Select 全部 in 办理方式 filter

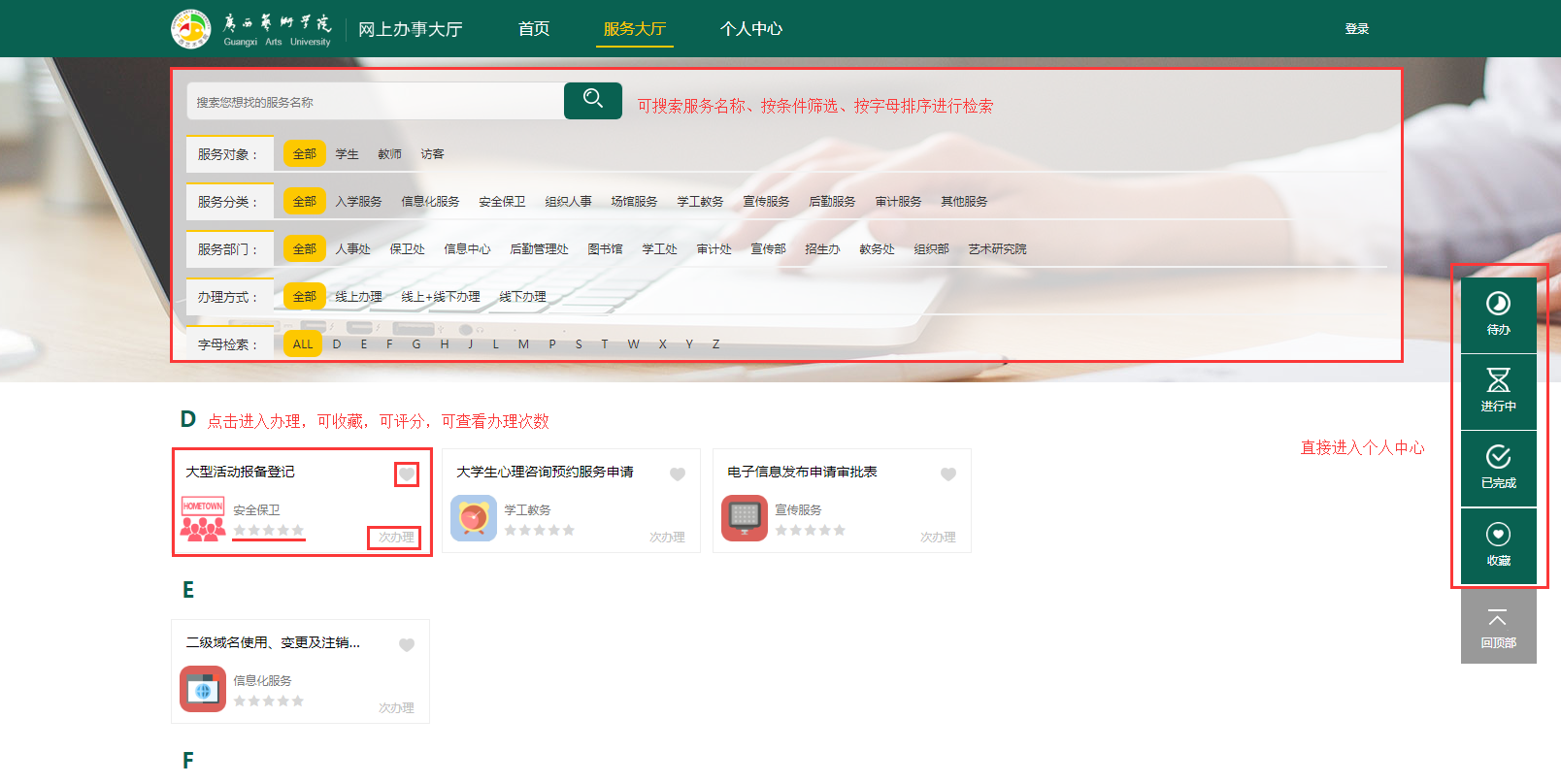point(305,296)
